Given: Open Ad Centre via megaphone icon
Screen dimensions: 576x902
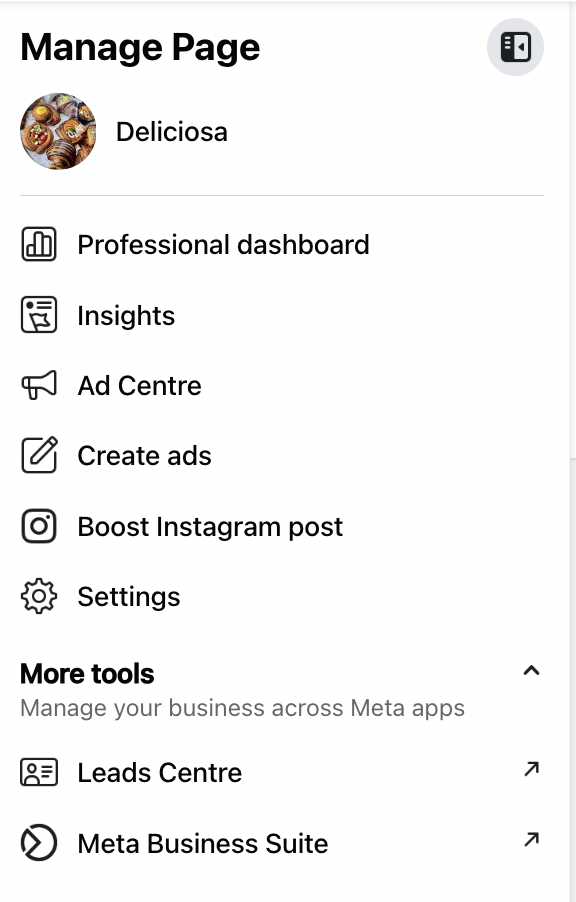Looking at the screenshot, I should point(38,385).
